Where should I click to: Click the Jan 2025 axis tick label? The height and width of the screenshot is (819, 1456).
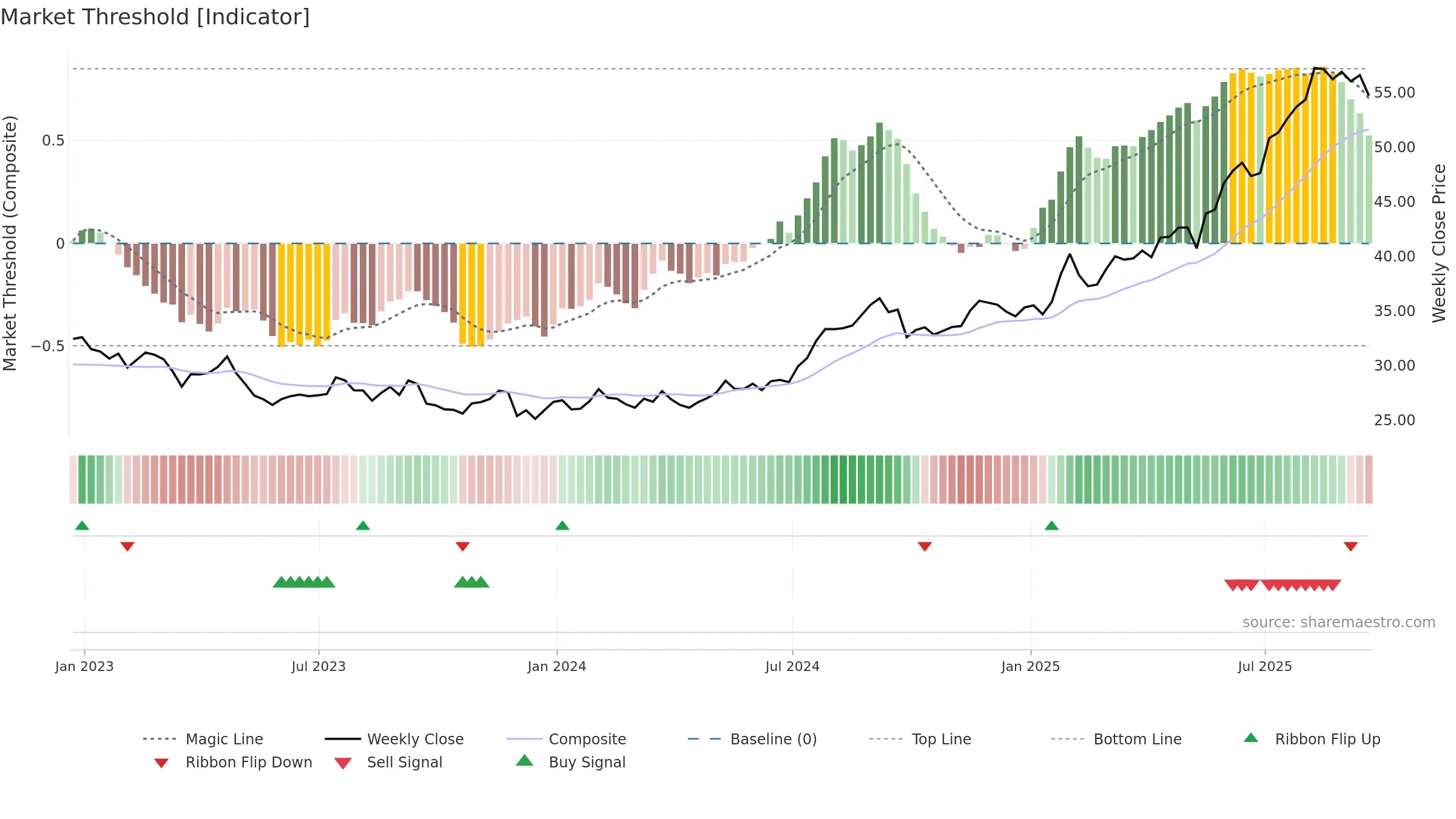click(1031, 666)
